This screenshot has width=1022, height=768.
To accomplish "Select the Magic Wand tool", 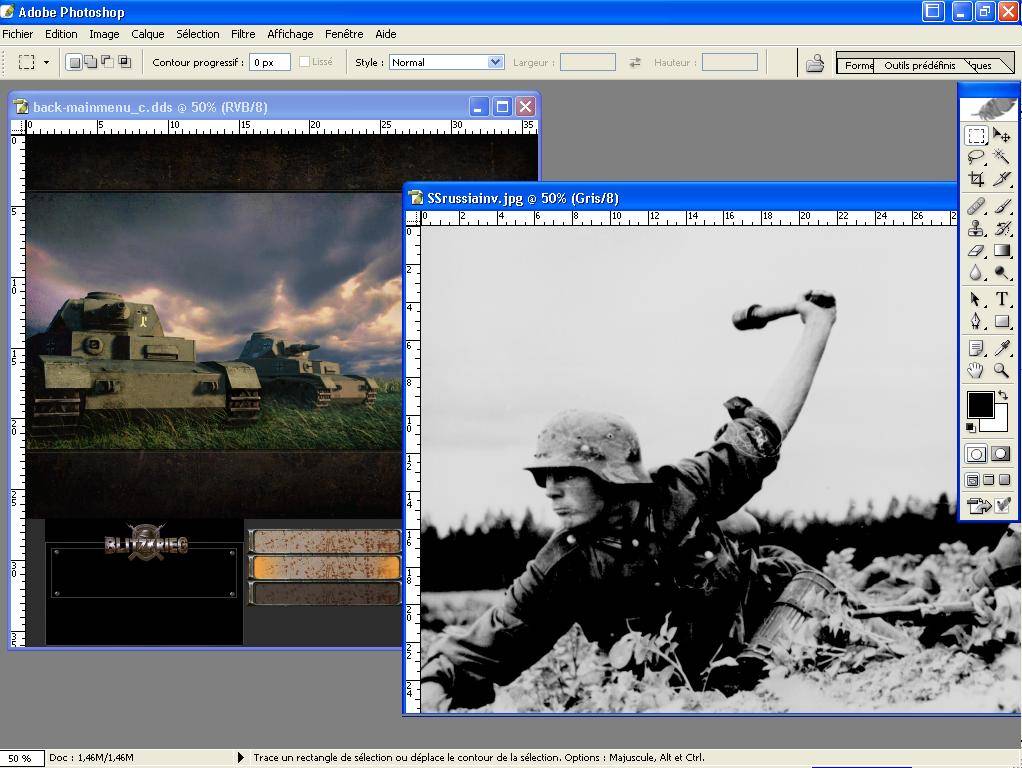I will point(1001,157).
